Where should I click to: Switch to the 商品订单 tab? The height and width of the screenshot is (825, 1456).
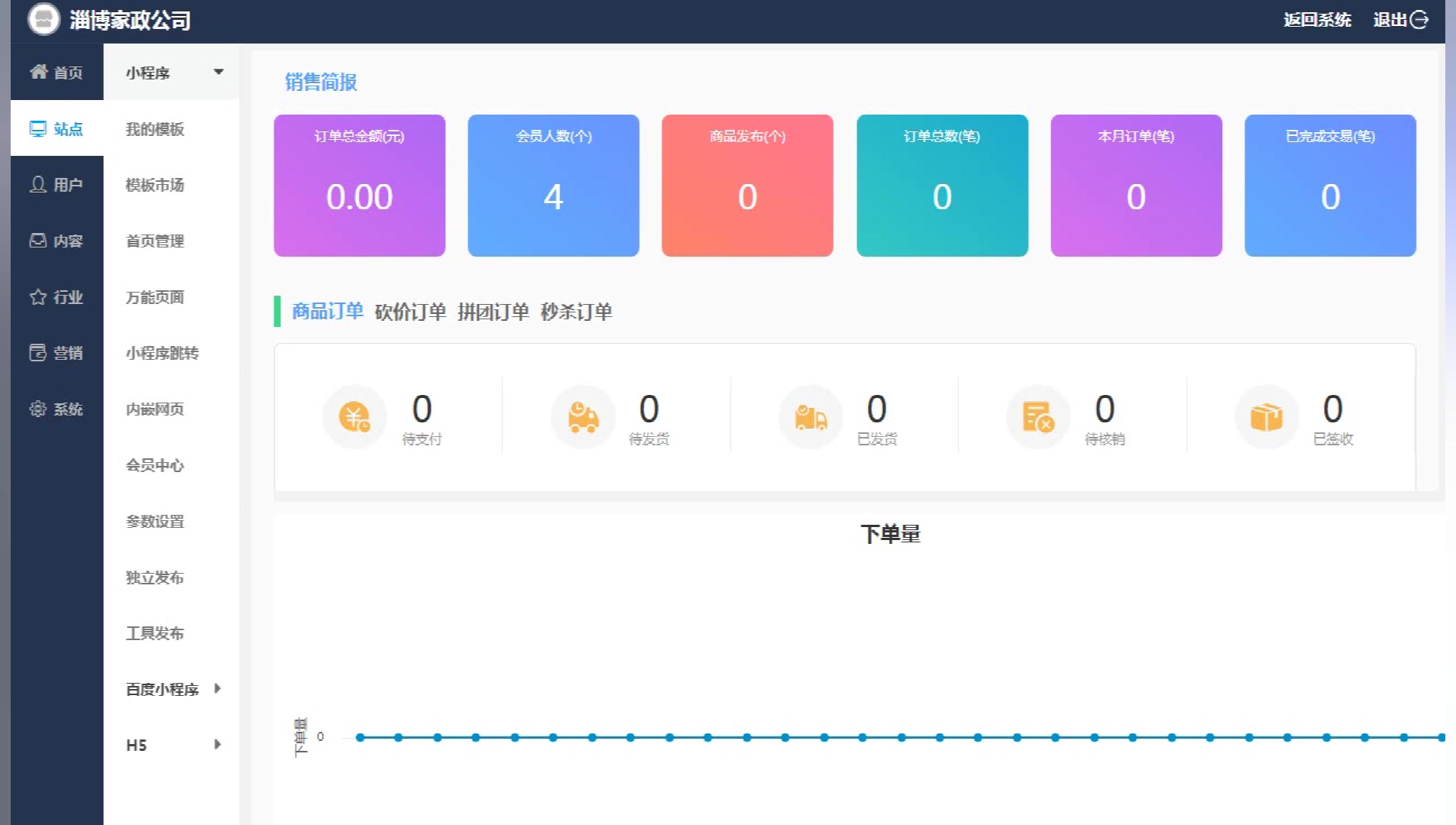click(x=328, y=311)
